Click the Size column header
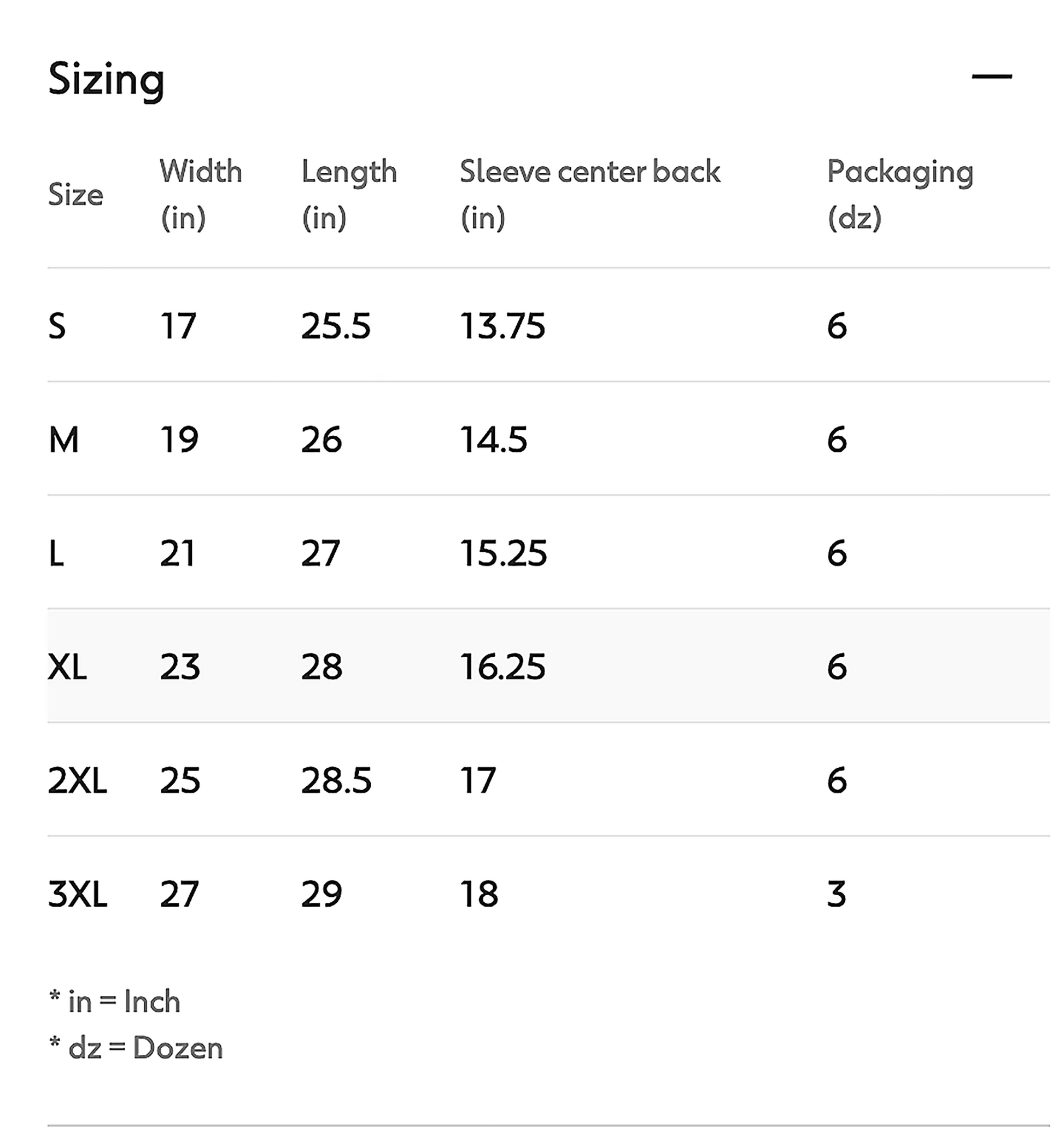1064x1127 pixels. [x=75, y=195]
